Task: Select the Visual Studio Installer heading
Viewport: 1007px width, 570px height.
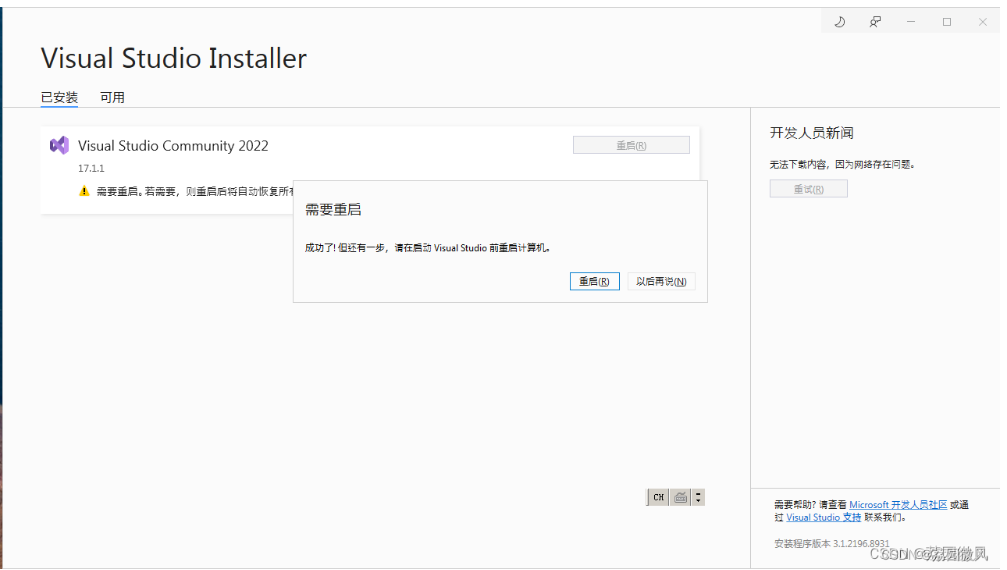Action: [x=174, y=58]
